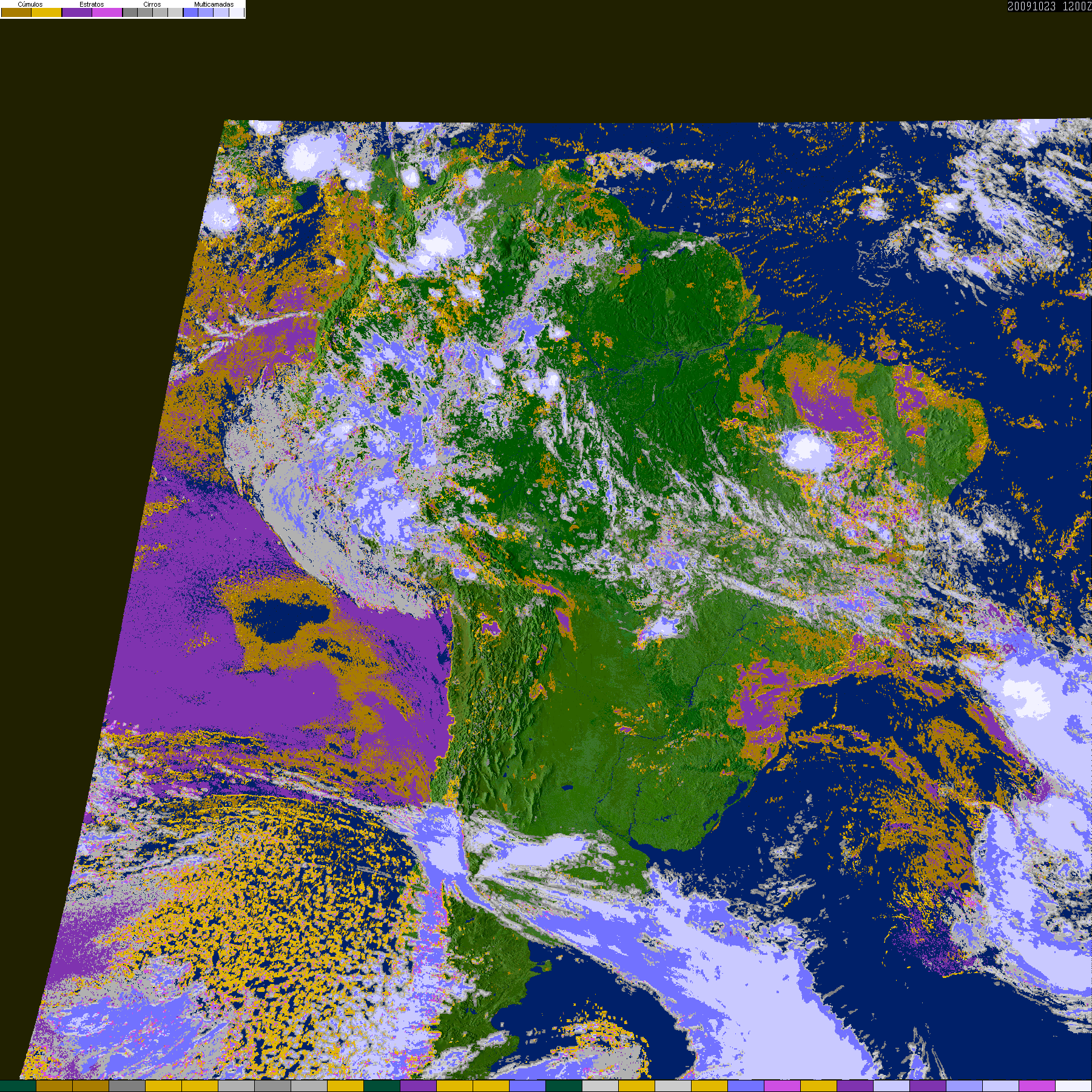Select the lightest gray Cirros swatch
The width and height of the screenshot is (1092, 1092).
point(175,12)
